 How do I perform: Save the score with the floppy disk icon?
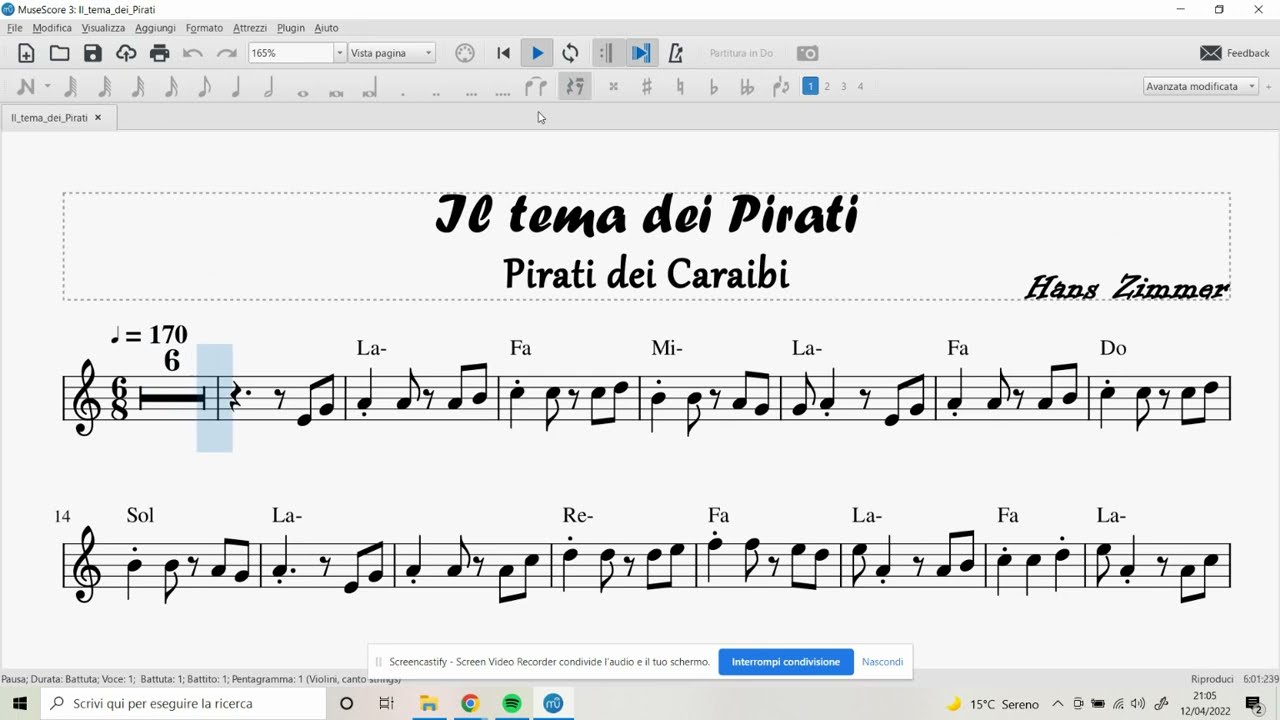tap(93, 53)
